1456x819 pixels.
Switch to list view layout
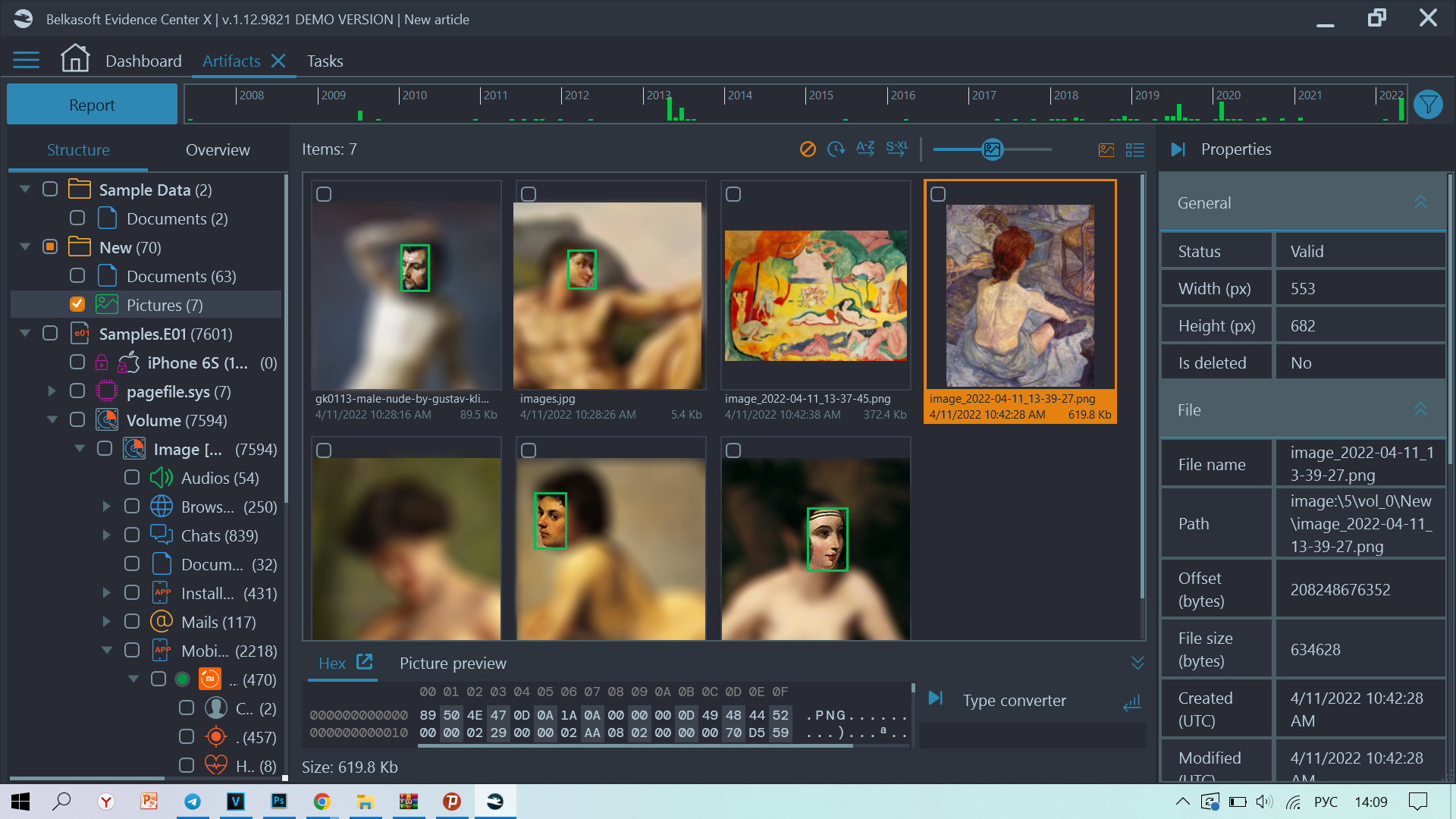(x=1135, y=150)
